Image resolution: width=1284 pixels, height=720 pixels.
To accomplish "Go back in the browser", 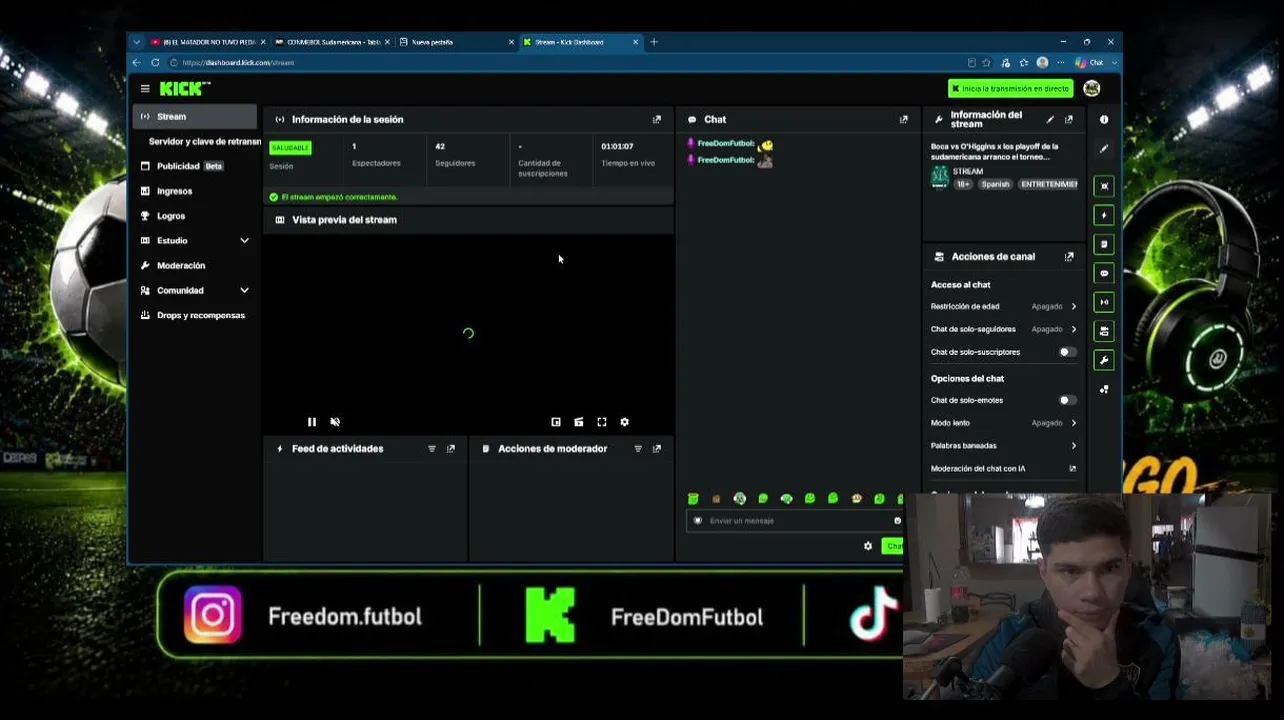I will pyautogui.click(x=137, y=63).
